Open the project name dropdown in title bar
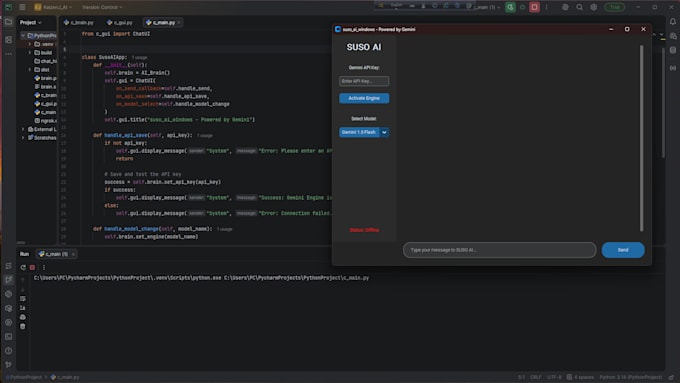680x383 pixels. pyautogui.click(x=53, y=7)
